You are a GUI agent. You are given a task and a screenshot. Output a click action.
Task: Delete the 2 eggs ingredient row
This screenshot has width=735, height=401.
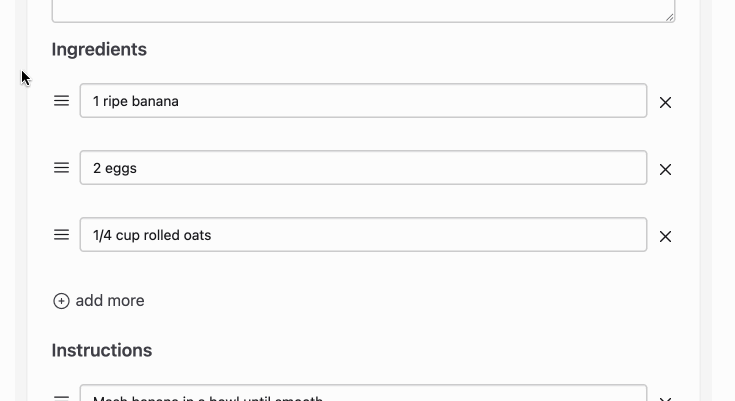(x=665, y=169)
